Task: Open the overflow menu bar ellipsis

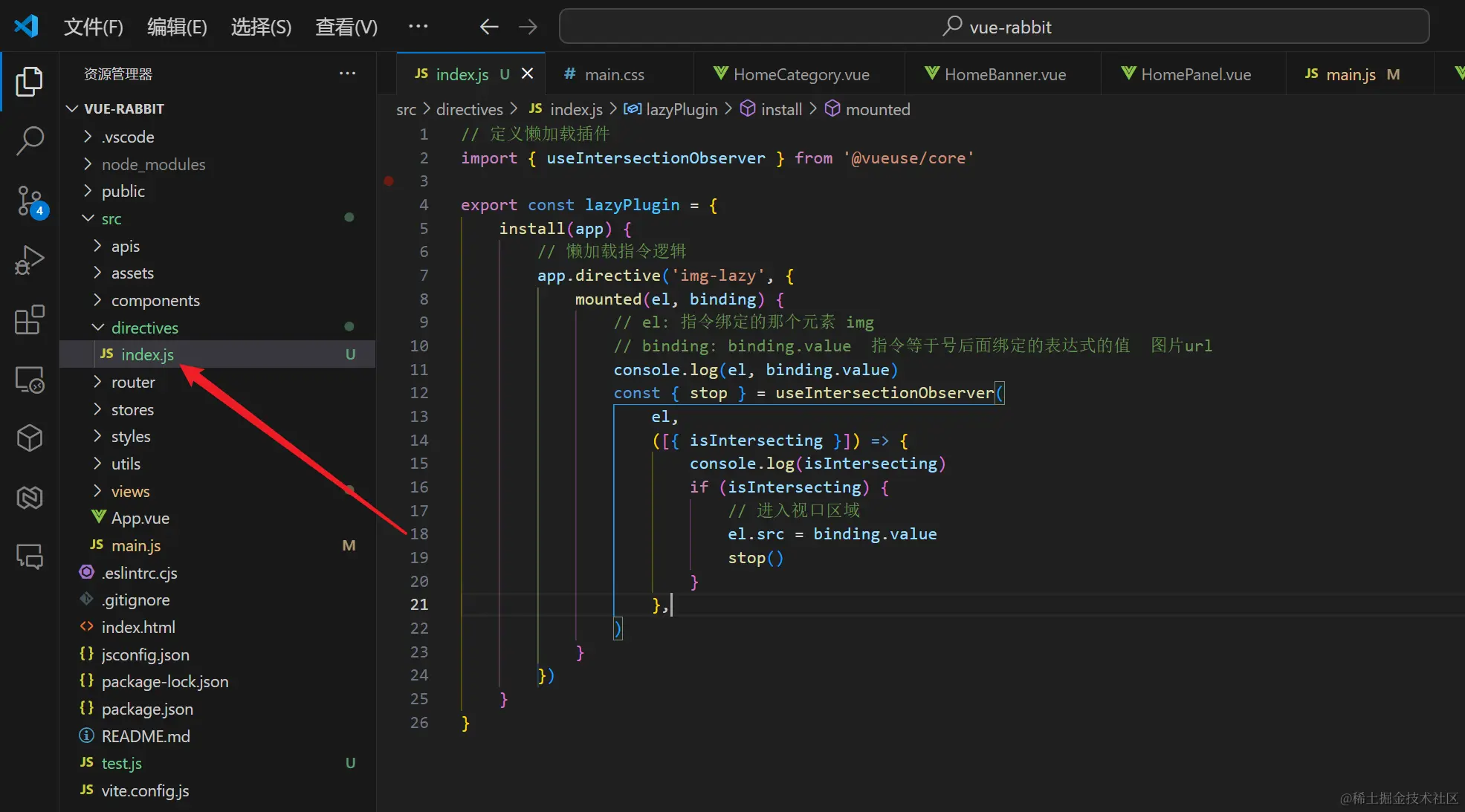Action: pos(418,27)
